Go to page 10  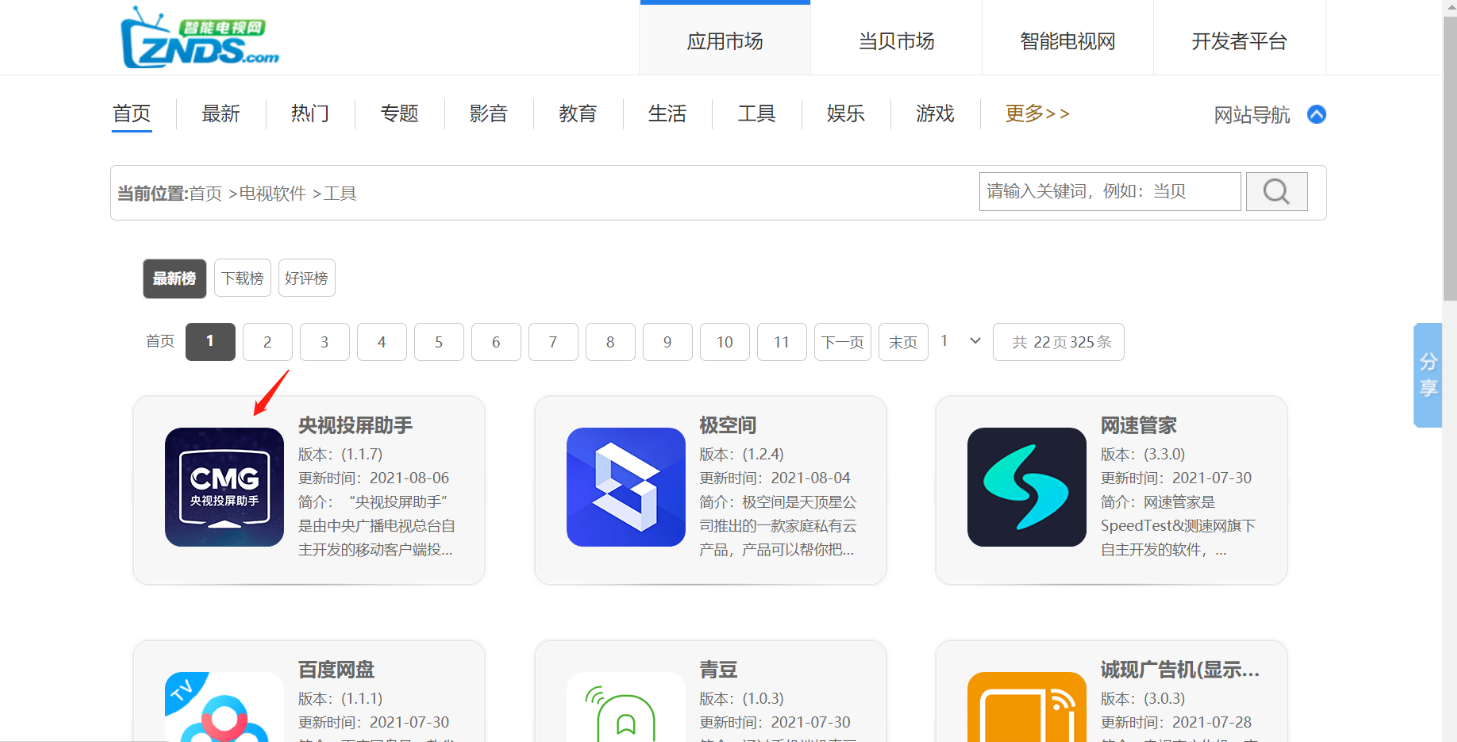click(x=725, y=342)
